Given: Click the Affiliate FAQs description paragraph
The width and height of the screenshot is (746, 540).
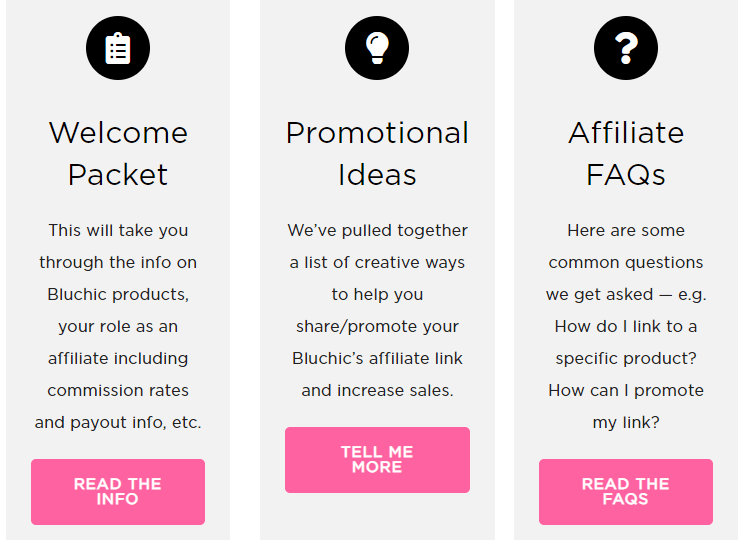Looking at the screenshot, I should tap(626, 326).
